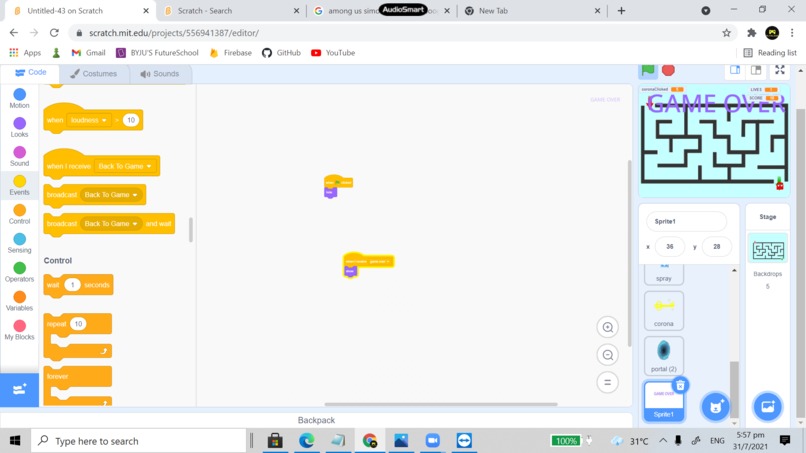The image size is (806, 453).
Task: Reload the browser page
Action: tap(54, 33)
